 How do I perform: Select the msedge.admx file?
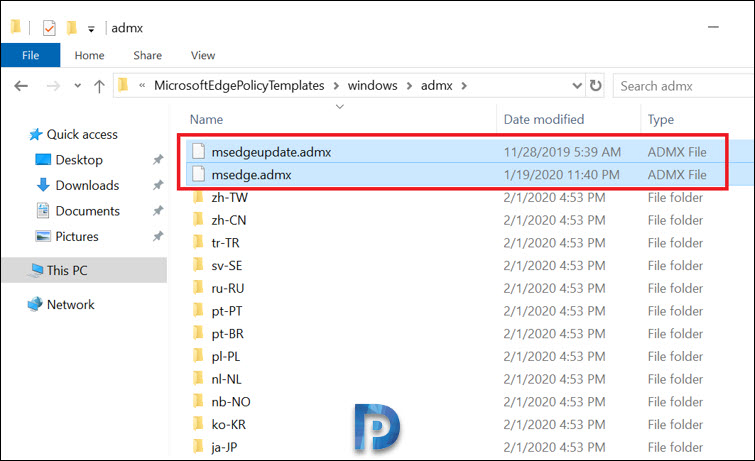(x=251, y=175)
